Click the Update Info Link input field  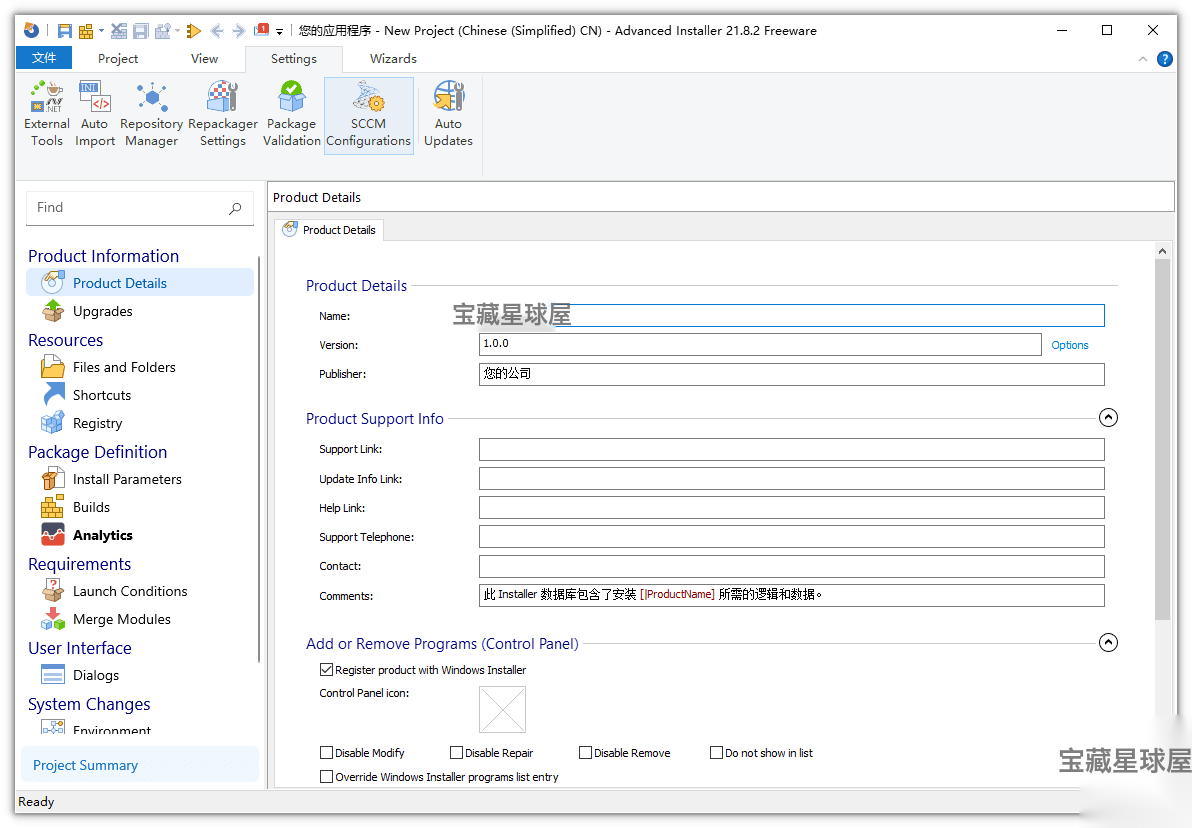[x=791, y=478]
